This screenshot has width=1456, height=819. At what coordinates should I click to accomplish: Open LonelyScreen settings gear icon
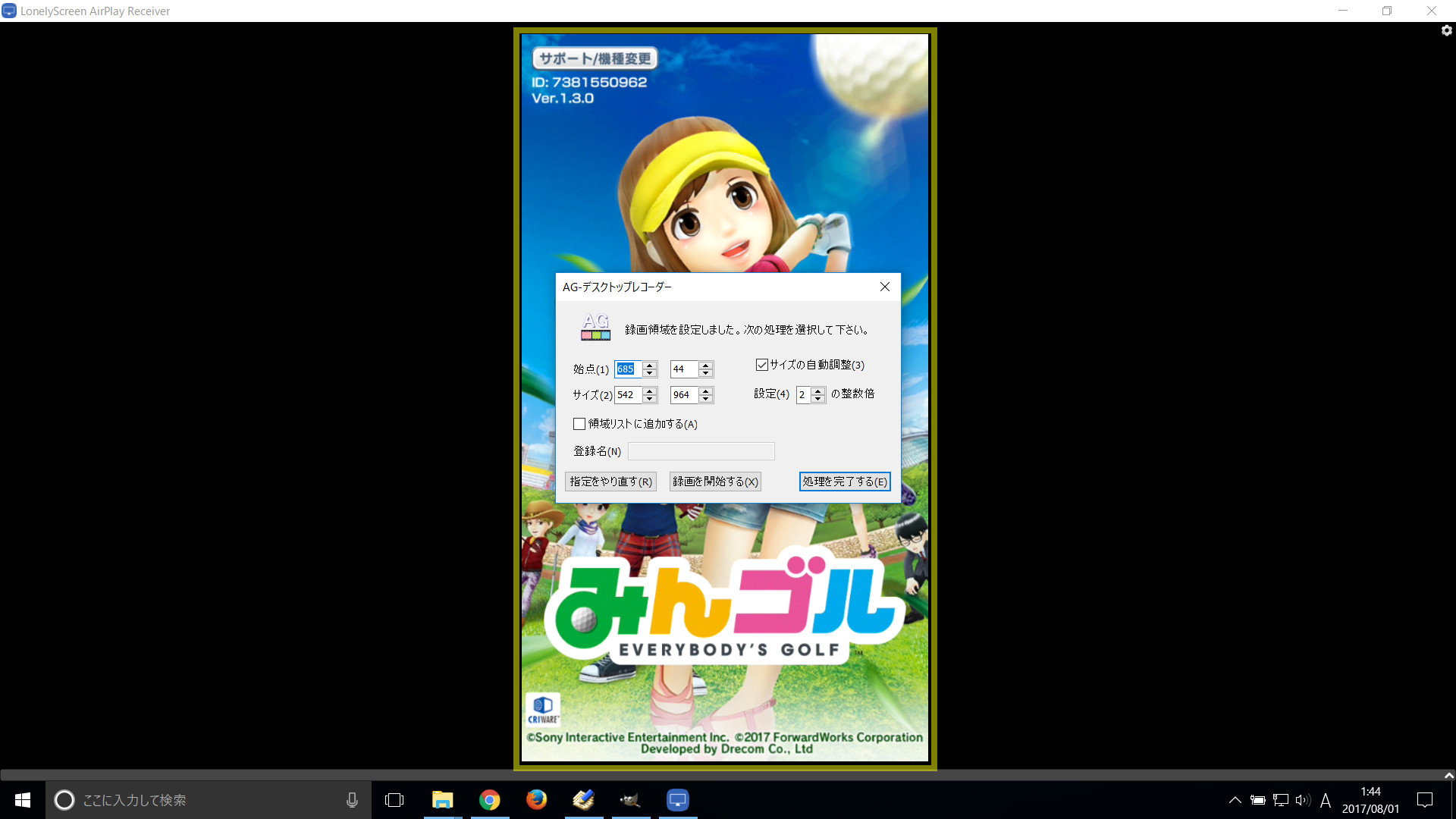tap(1446, 30)
